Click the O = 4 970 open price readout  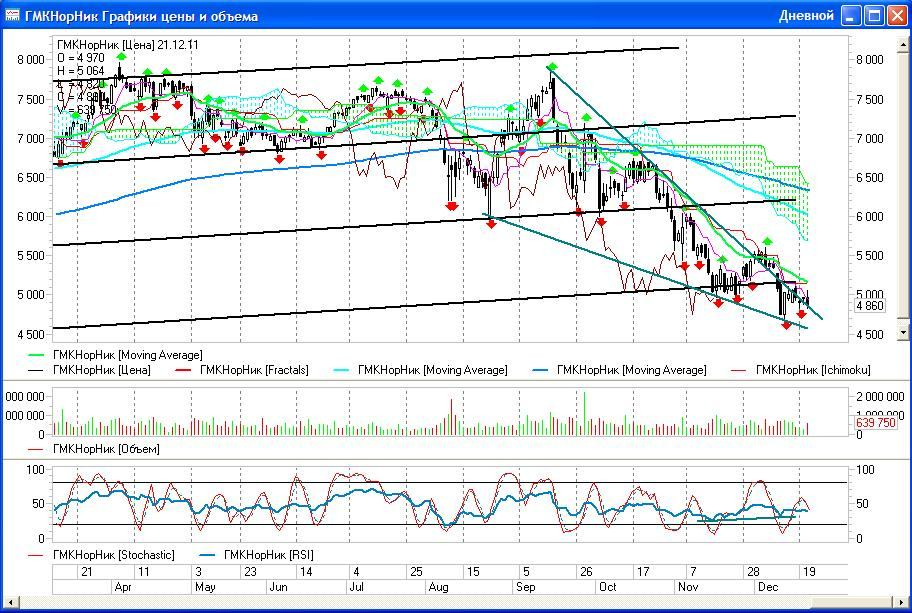81,58
